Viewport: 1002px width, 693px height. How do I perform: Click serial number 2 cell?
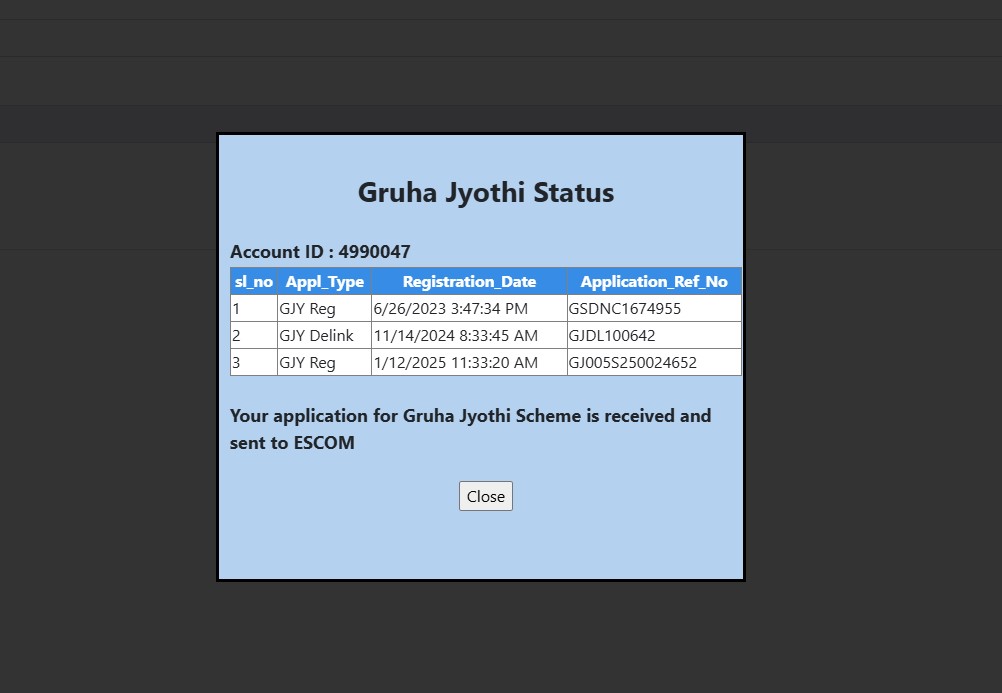254,335
